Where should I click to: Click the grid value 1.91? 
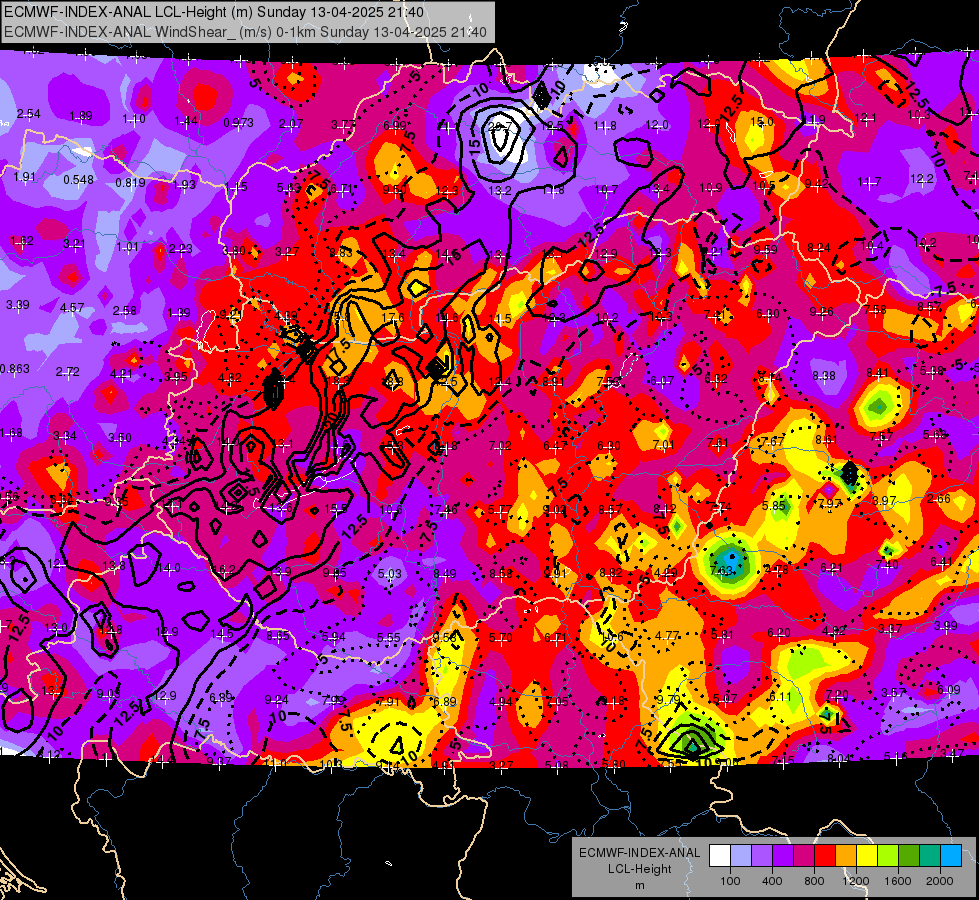[25, 177]
